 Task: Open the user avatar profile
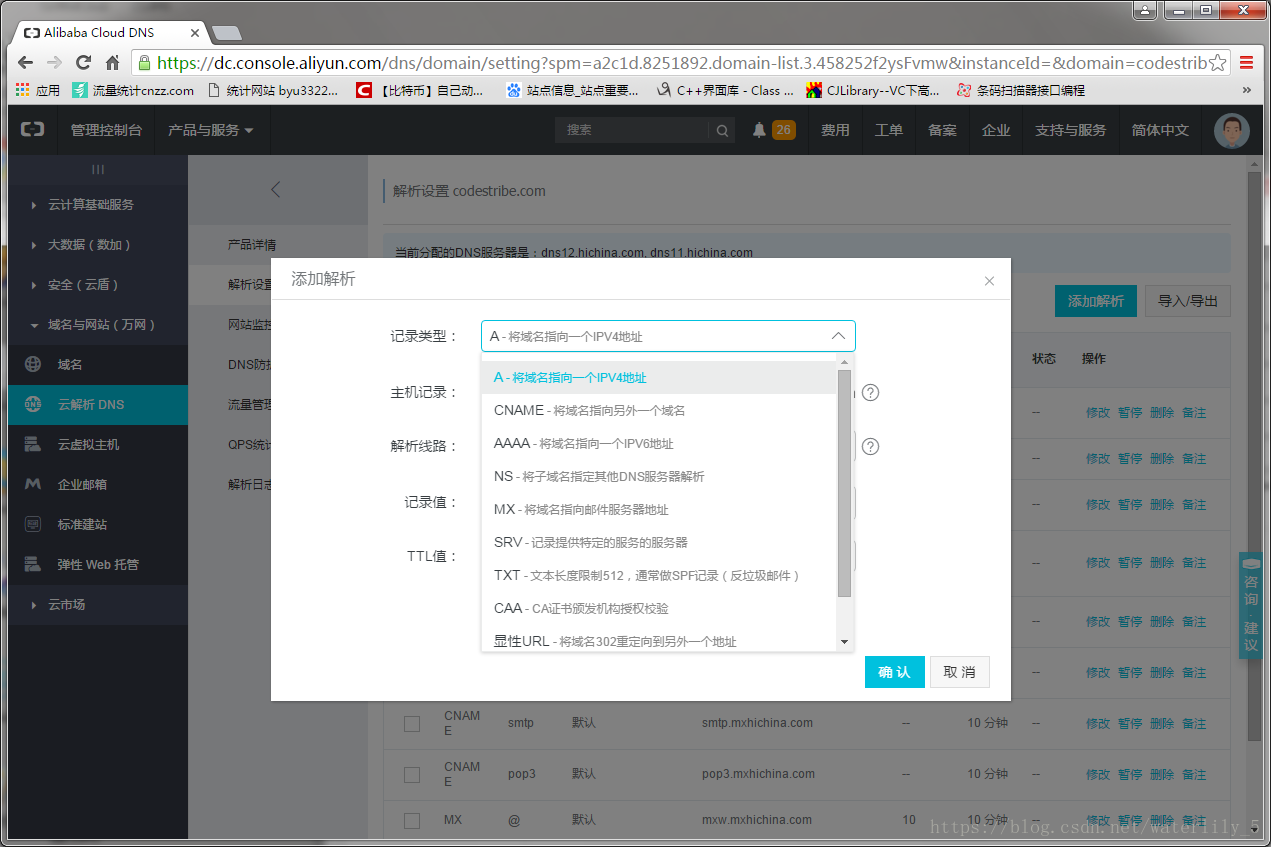1231,130
